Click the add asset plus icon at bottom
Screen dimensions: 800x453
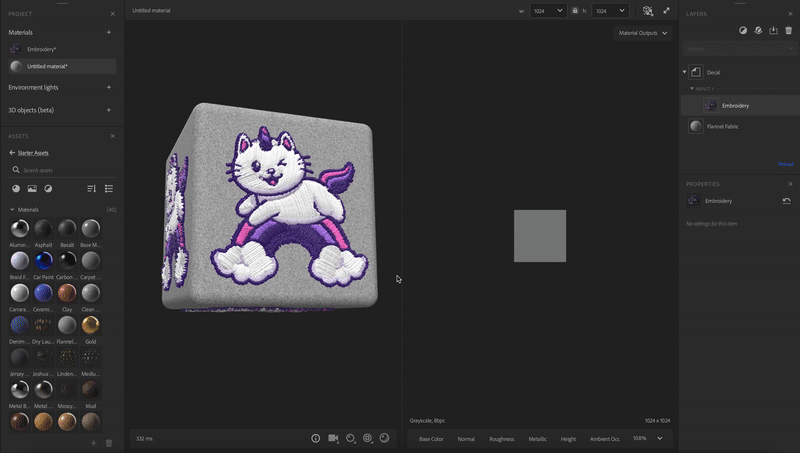click(93, 443)
